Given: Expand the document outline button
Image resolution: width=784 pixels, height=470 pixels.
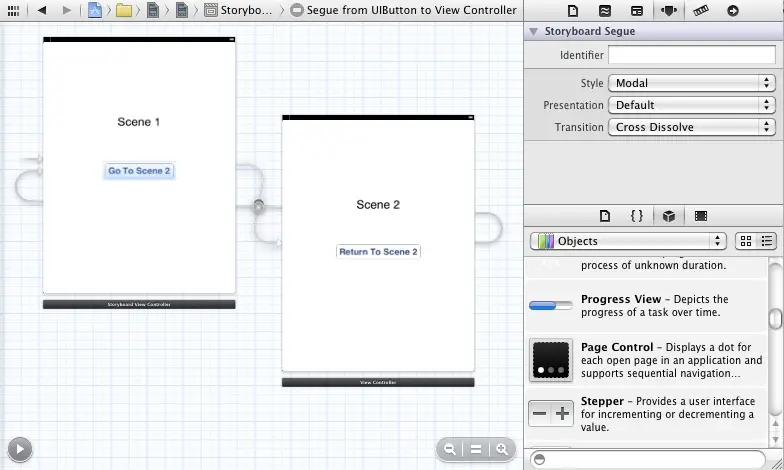Looking at the screenshot, I should (x=18, y=449).
